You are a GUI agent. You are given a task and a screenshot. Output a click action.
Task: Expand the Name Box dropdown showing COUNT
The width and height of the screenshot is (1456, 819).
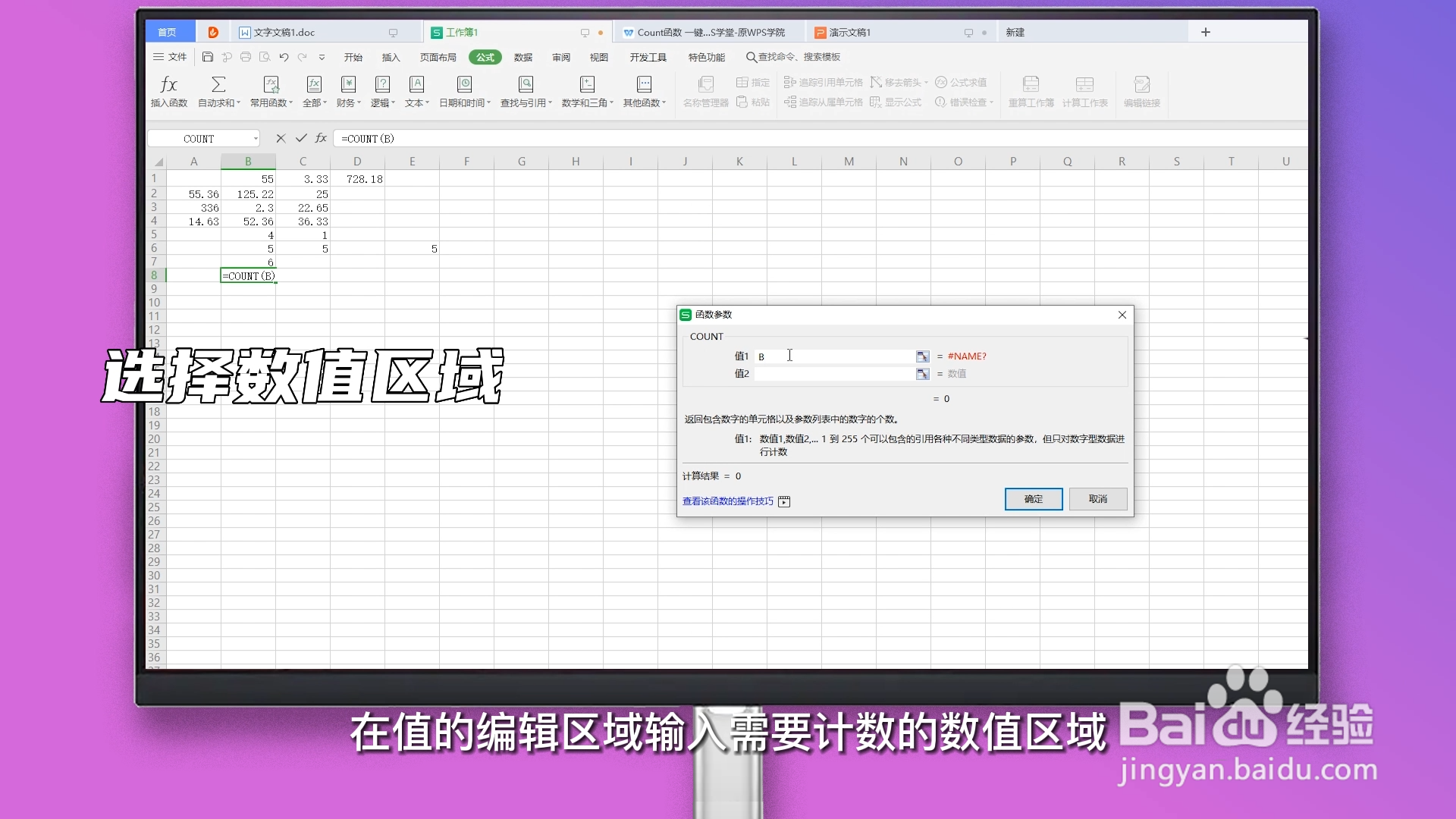pyautogui.click(x=256, y=139)
